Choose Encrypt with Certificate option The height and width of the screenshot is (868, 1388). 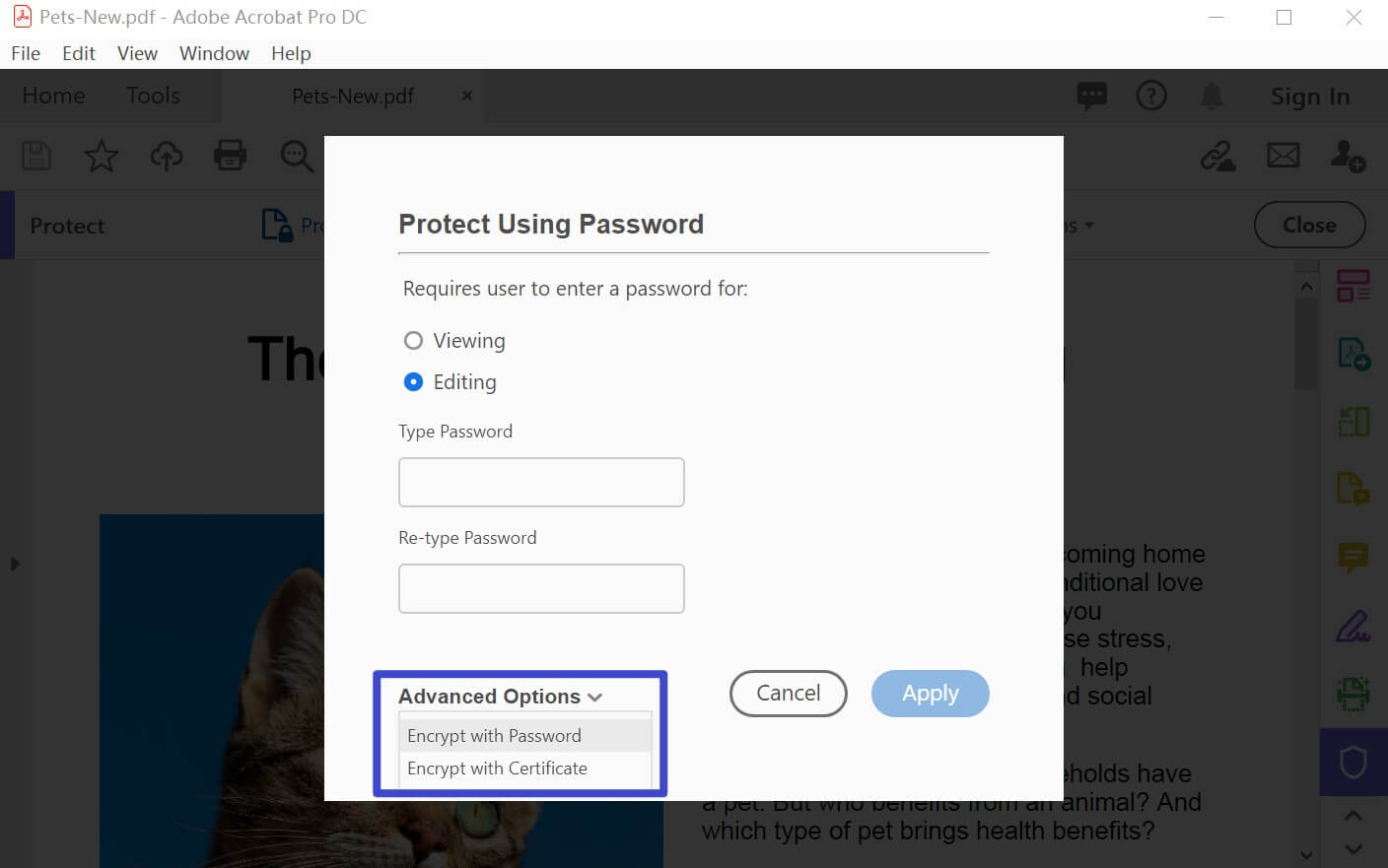coord(524,768)
